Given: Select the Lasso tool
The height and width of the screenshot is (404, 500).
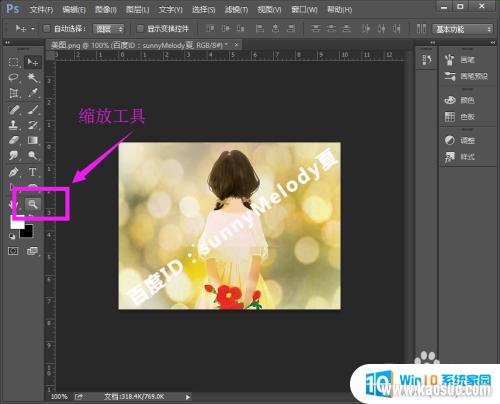Looking at the screenshot, I should click(14, 78).
